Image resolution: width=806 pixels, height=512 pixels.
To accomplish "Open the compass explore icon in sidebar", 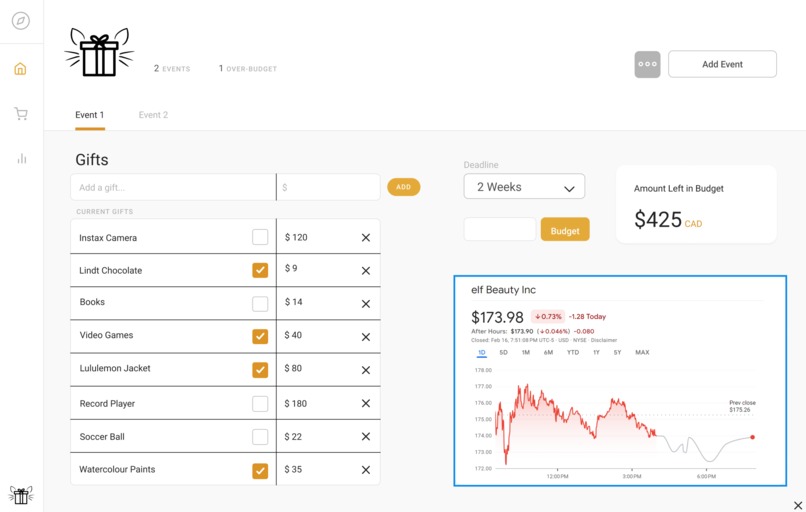I will click(21, 21).
